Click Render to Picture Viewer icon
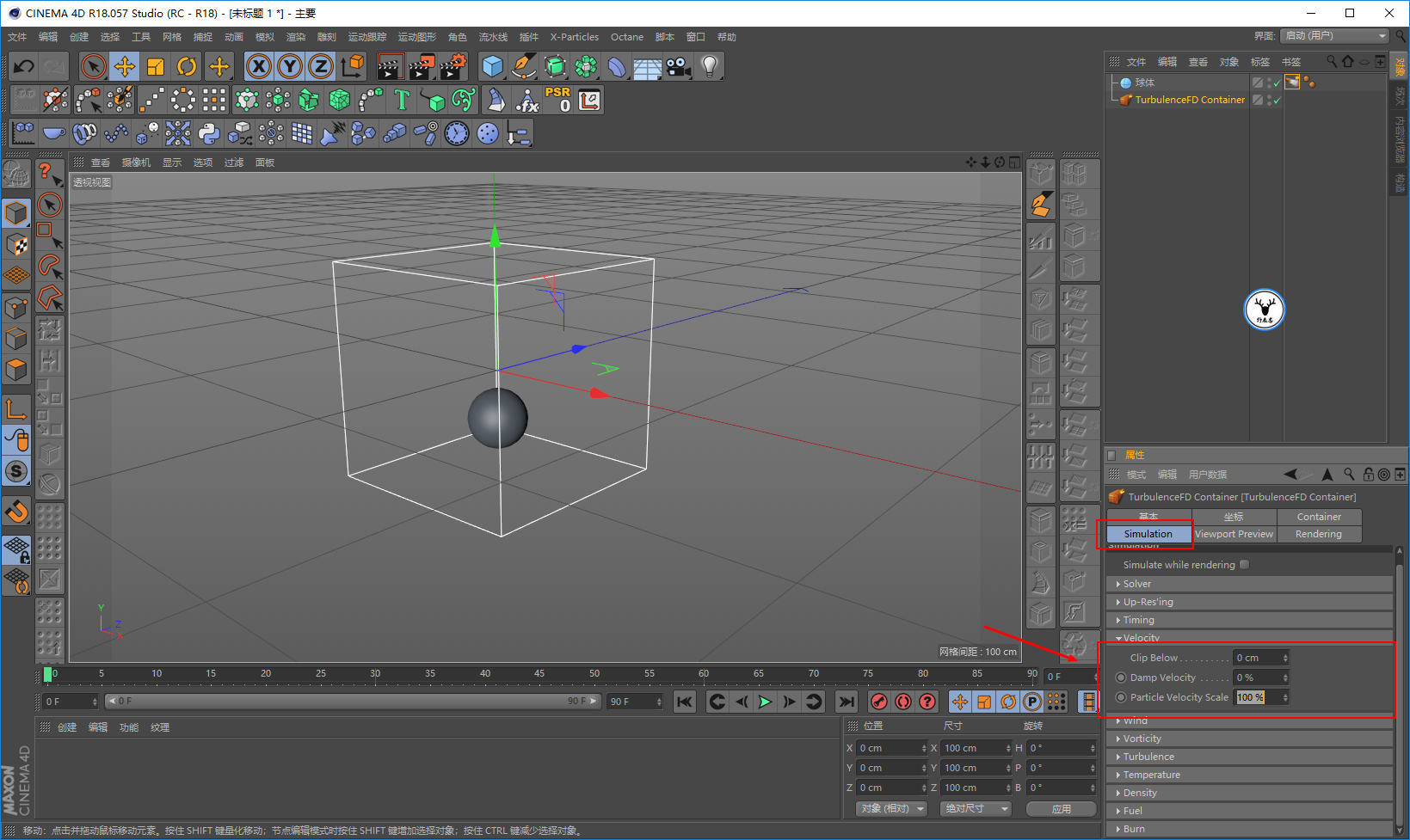The width and height of the screenshot is (1410, 840). point(422,66)
